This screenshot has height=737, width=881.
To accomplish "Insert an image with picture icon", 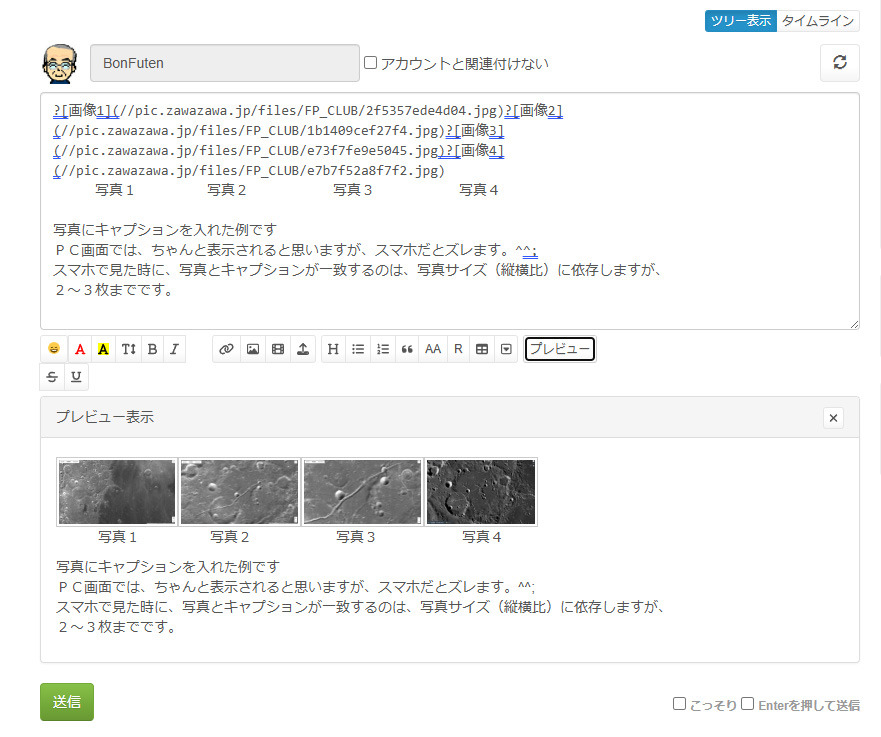I will coord(252,349).
